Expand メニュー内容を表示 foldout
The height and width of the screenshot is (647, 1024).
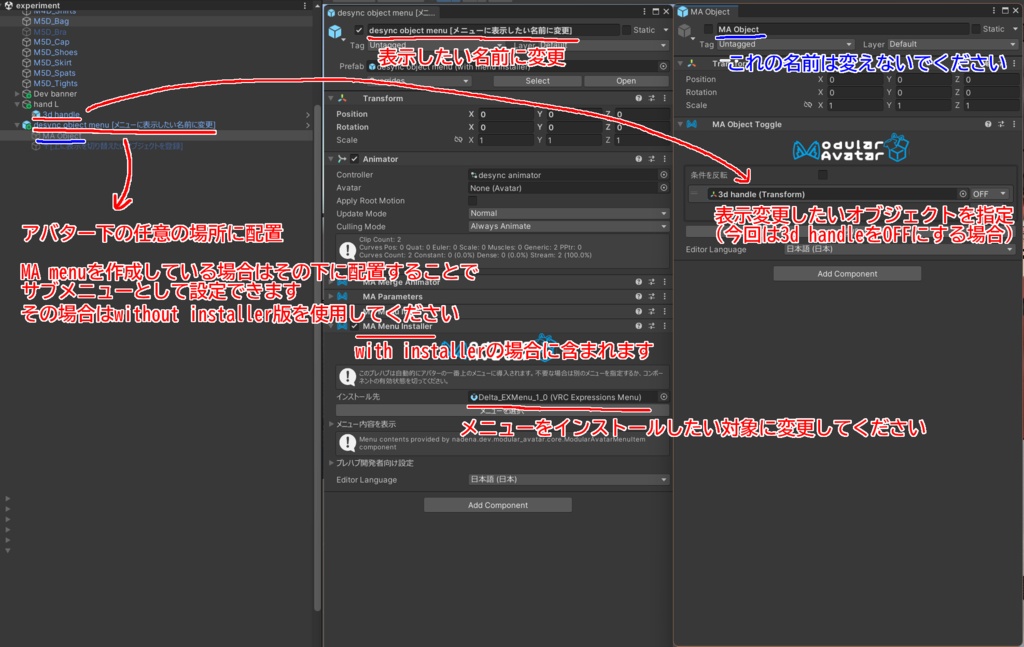tap(331, 424)
